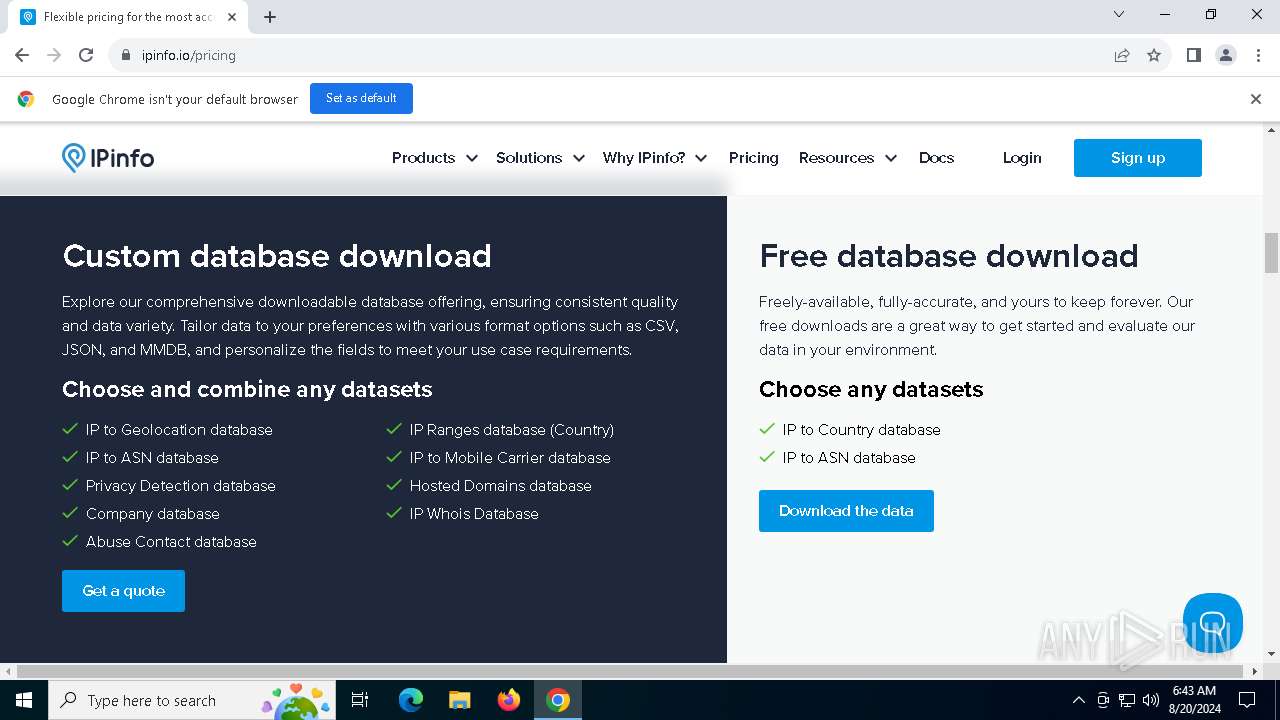Click 'Custom database download' heading
Viewport: 1280px width, 720px height.
(x=277, y=256)
